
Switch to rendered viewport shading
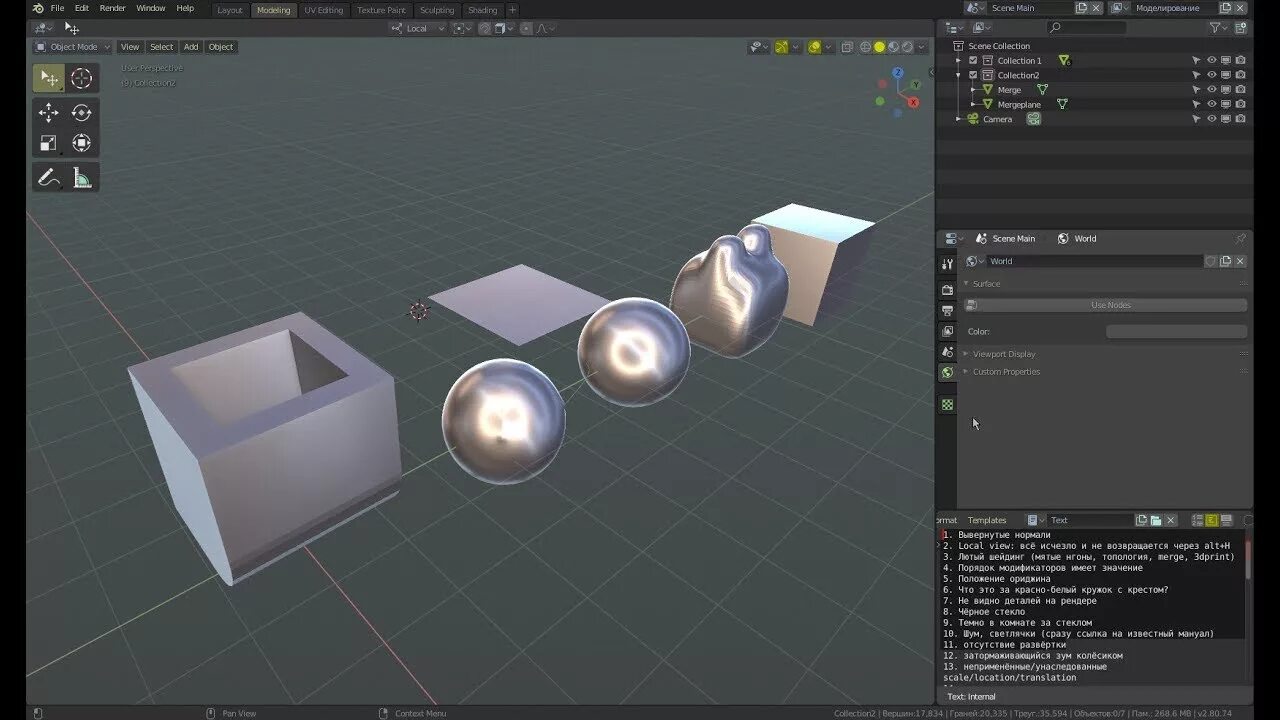click(x=907, y=47)
